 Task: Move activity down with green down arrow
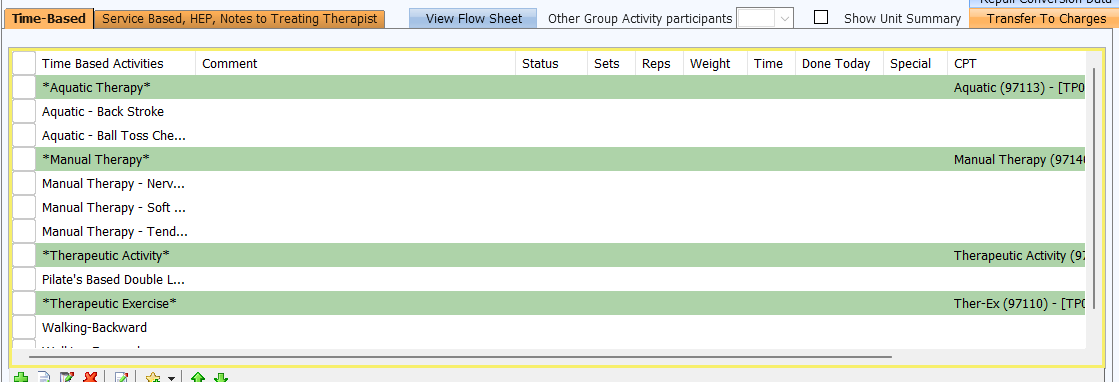221,378
